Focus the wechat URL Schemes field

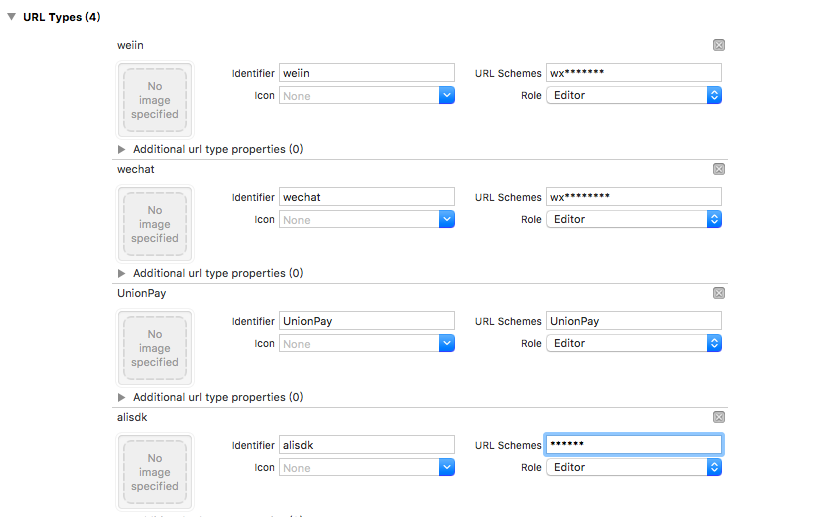click(x=633, y=197)
